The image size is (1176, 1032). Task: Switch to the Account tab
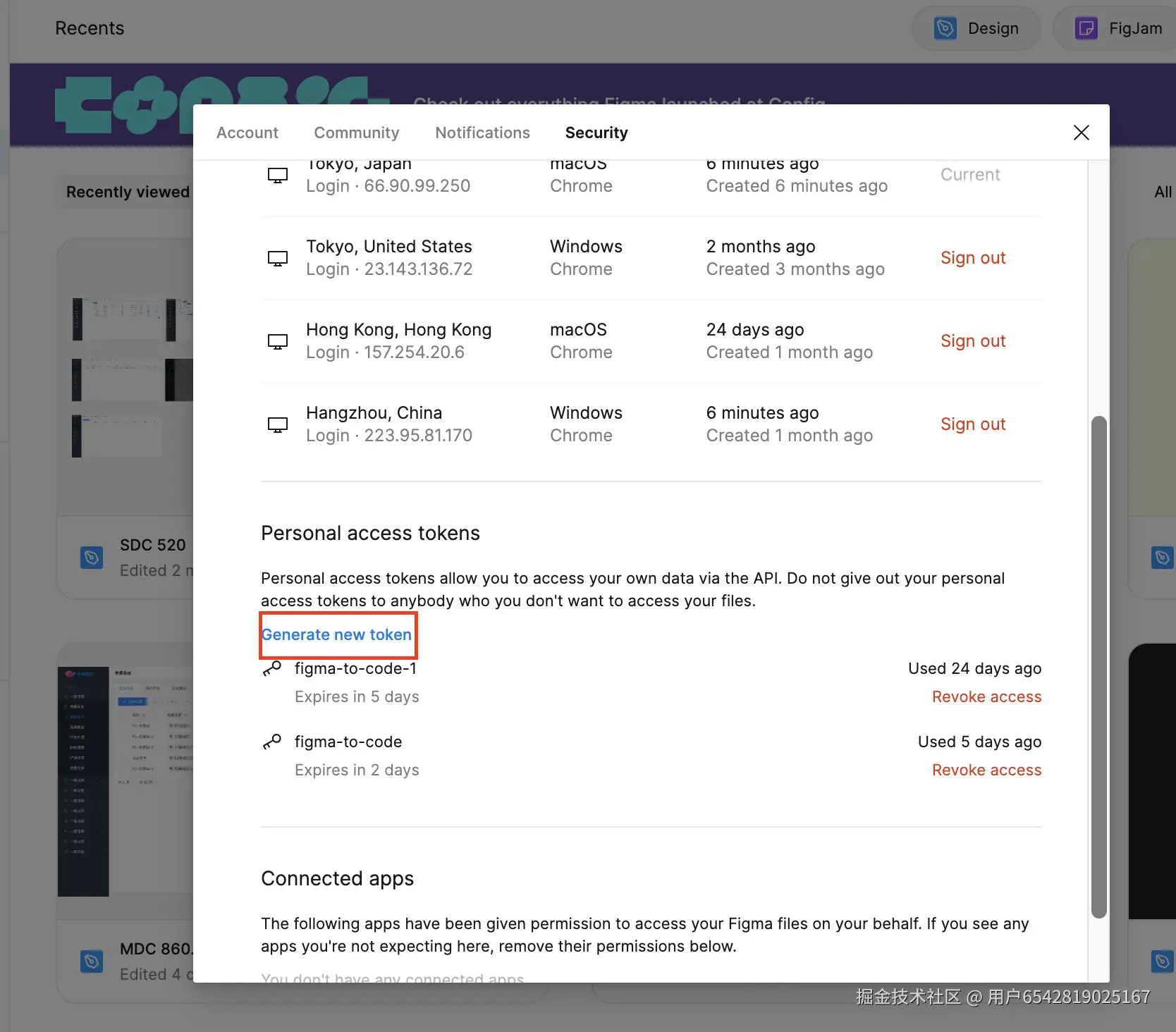tap(247, 133)
